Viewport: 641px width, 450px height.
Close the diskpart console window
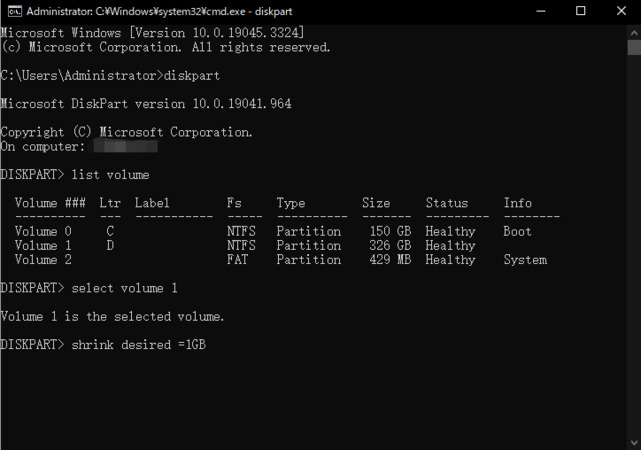[x=622, y=12]
